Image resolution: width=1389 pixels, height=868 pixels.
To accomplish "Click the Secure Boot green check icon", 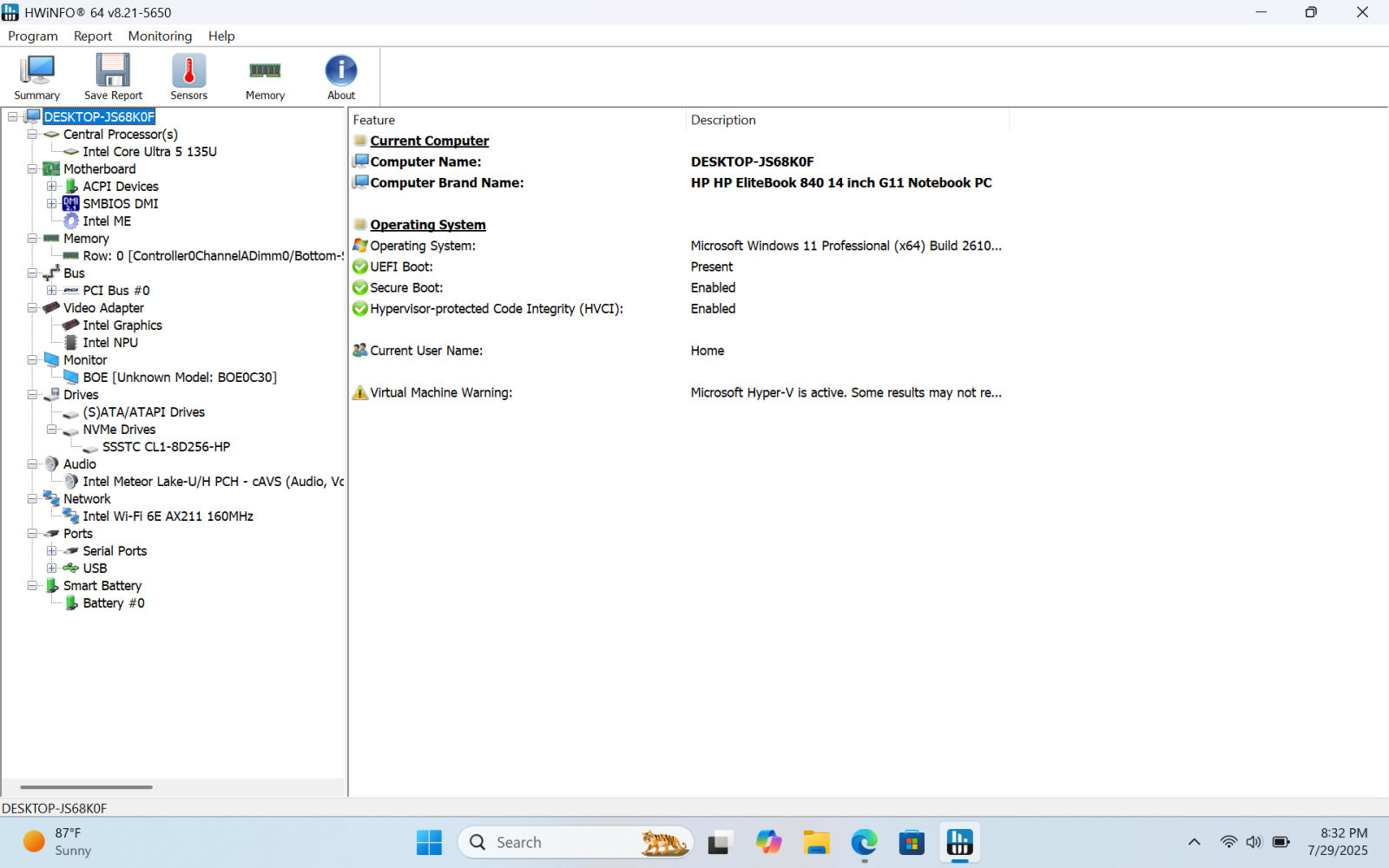I will point(360,287).
